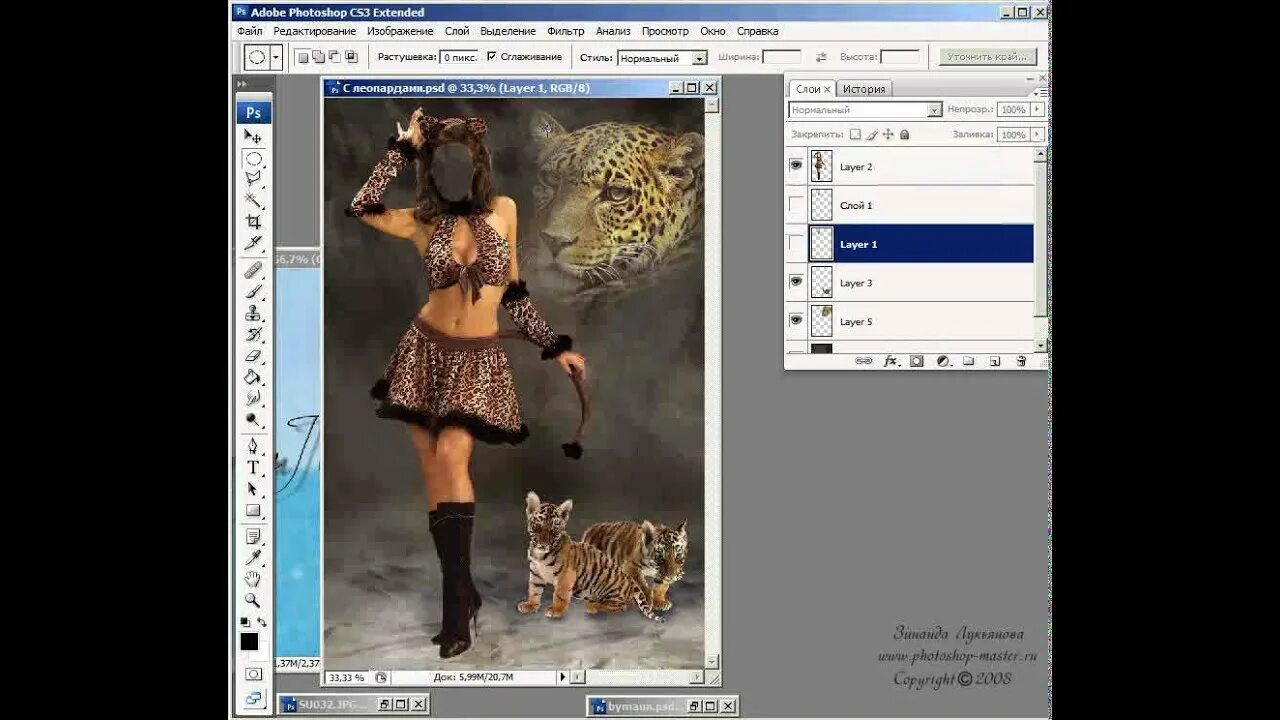The image size is (1280, 720).
Task: Select the Brush tool
Action: [253, 291]
